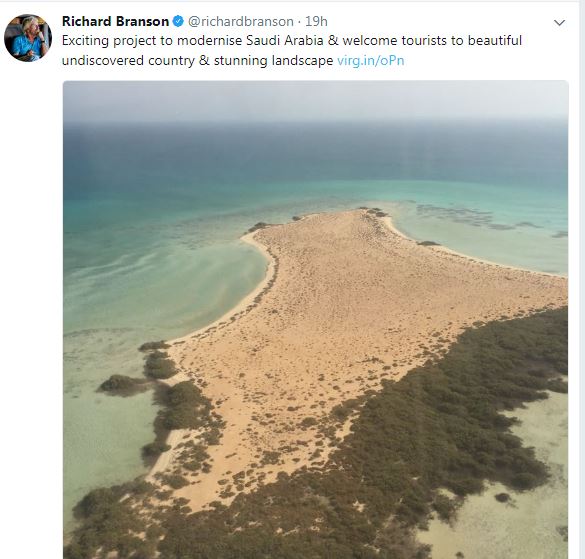Click the ampersand after 'Saudi Arabia'
The height and width of the screenshot is (559, 585).
click(x=332, y=41)
